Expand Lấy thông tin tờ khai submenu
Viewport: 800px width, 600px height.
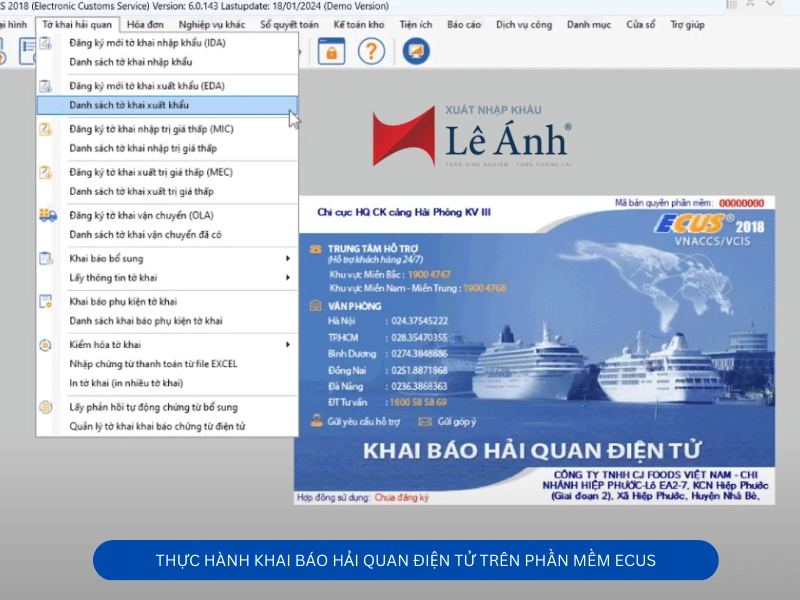tap(288, 278)
